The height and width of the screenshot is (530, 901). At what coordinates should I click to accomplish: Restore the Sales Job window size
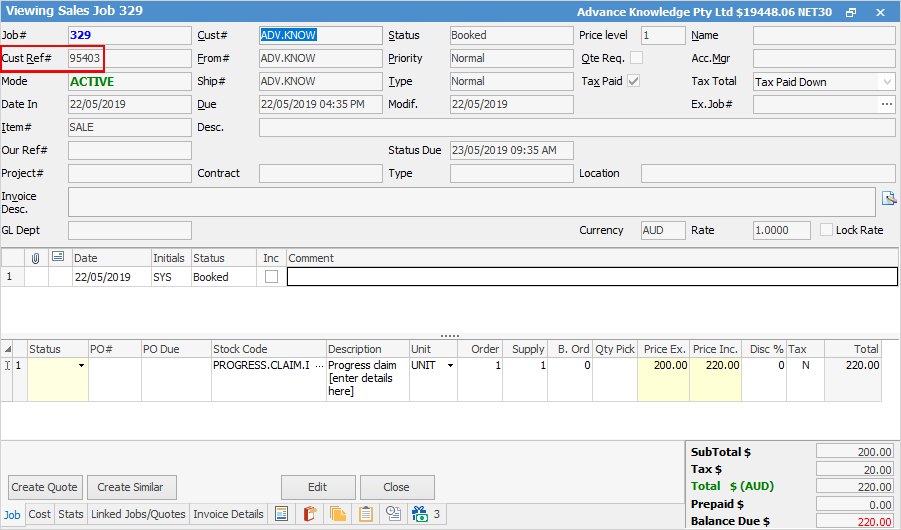point(852,12)
